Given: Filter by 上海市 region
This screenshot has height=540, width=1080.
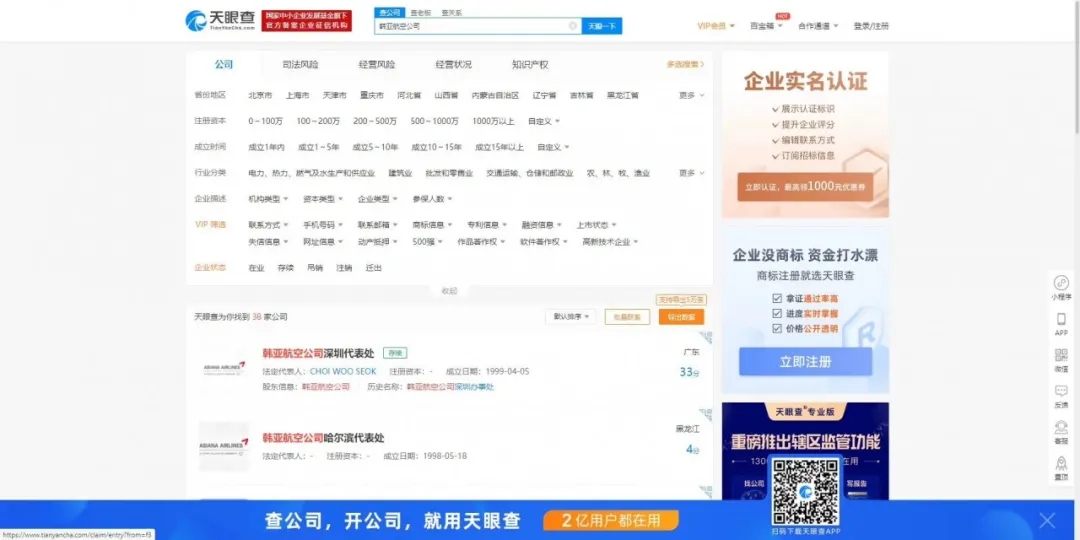Looking at the screenshot, I should (297, 95).
